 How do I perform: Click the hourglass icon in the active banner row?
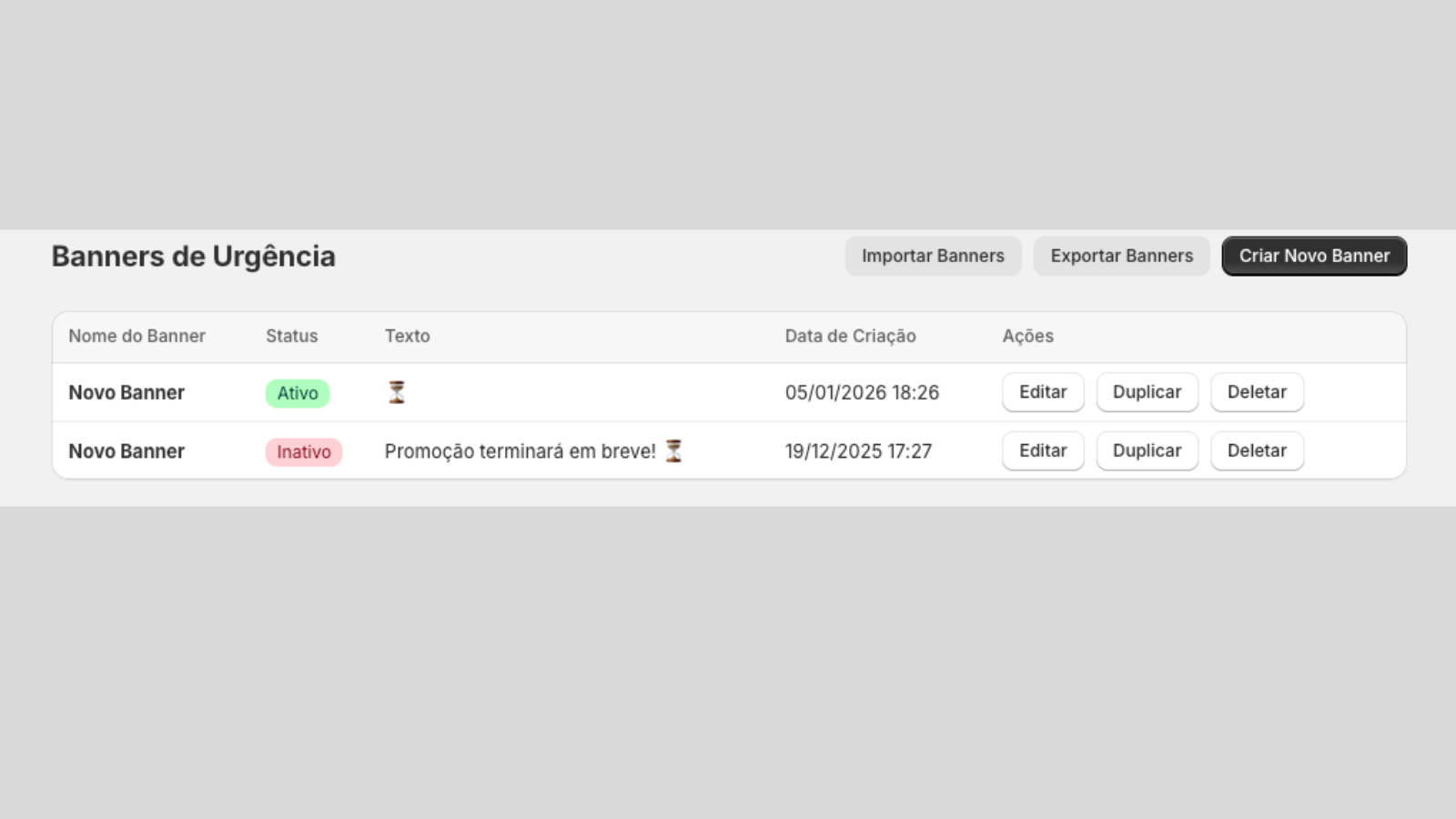pyautogui.click(x=397, y=392)
